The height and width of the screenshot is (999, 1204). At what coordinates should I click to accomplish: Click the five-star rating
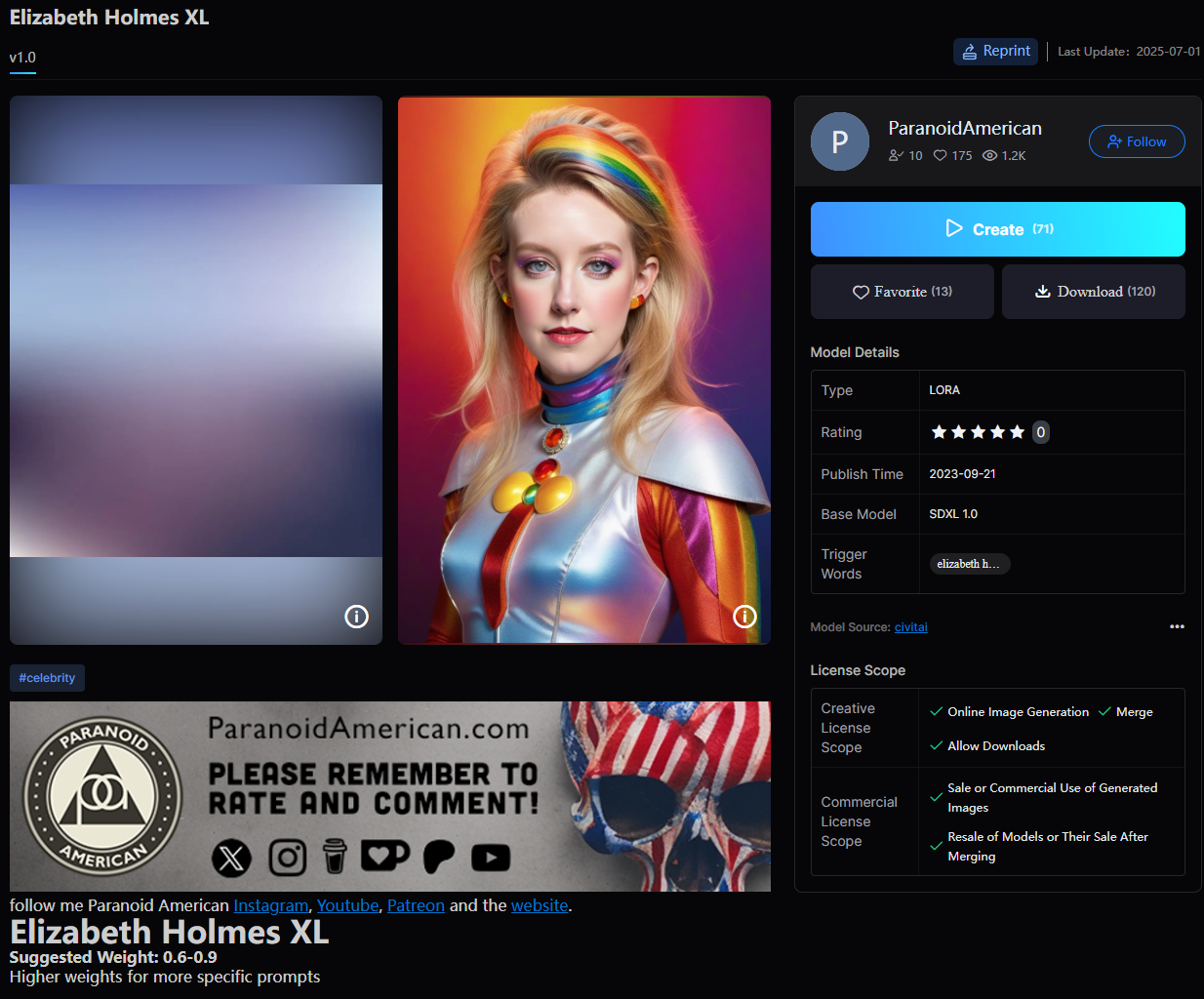pyautogui.click(x=978, y=432)
